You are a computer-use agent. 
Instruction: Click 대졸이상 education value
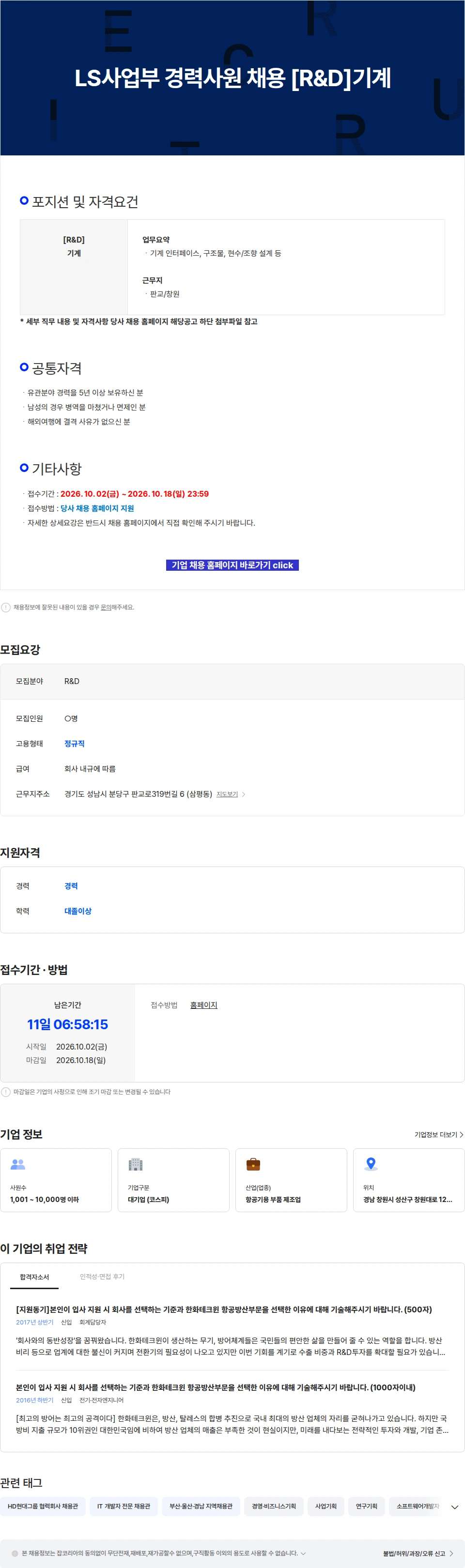coord(78,911)
